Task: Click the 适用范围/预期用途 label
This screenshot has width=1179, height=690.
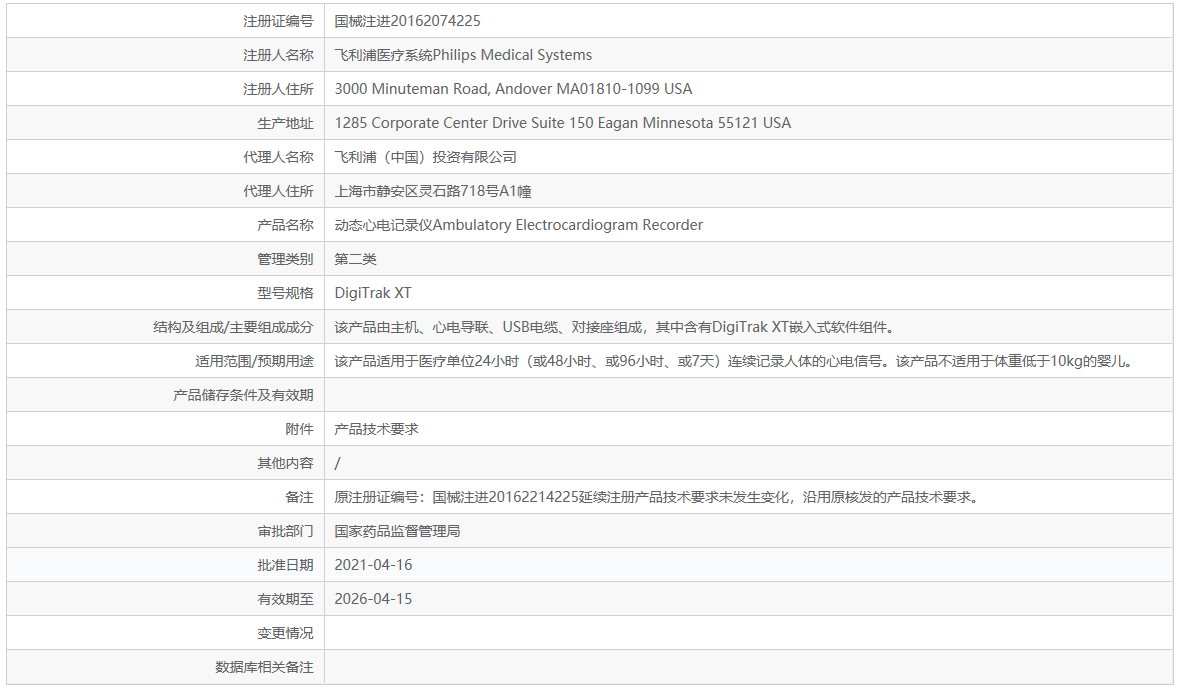Action: (x=254, y=361)
